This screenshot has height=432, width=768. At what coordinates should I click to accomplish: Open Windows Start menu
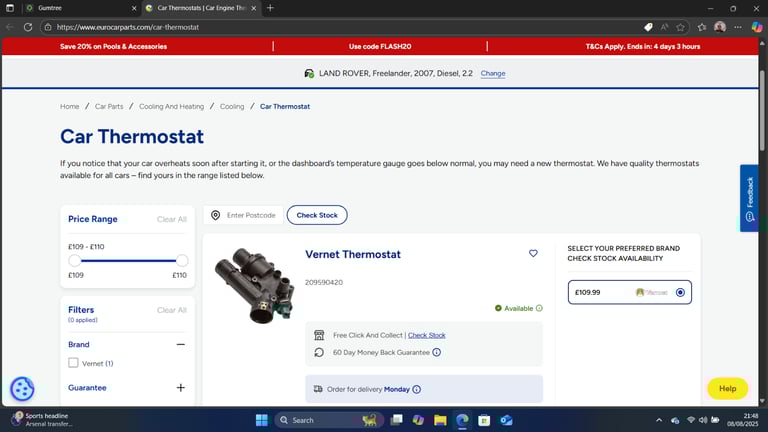tap(262, 420)
